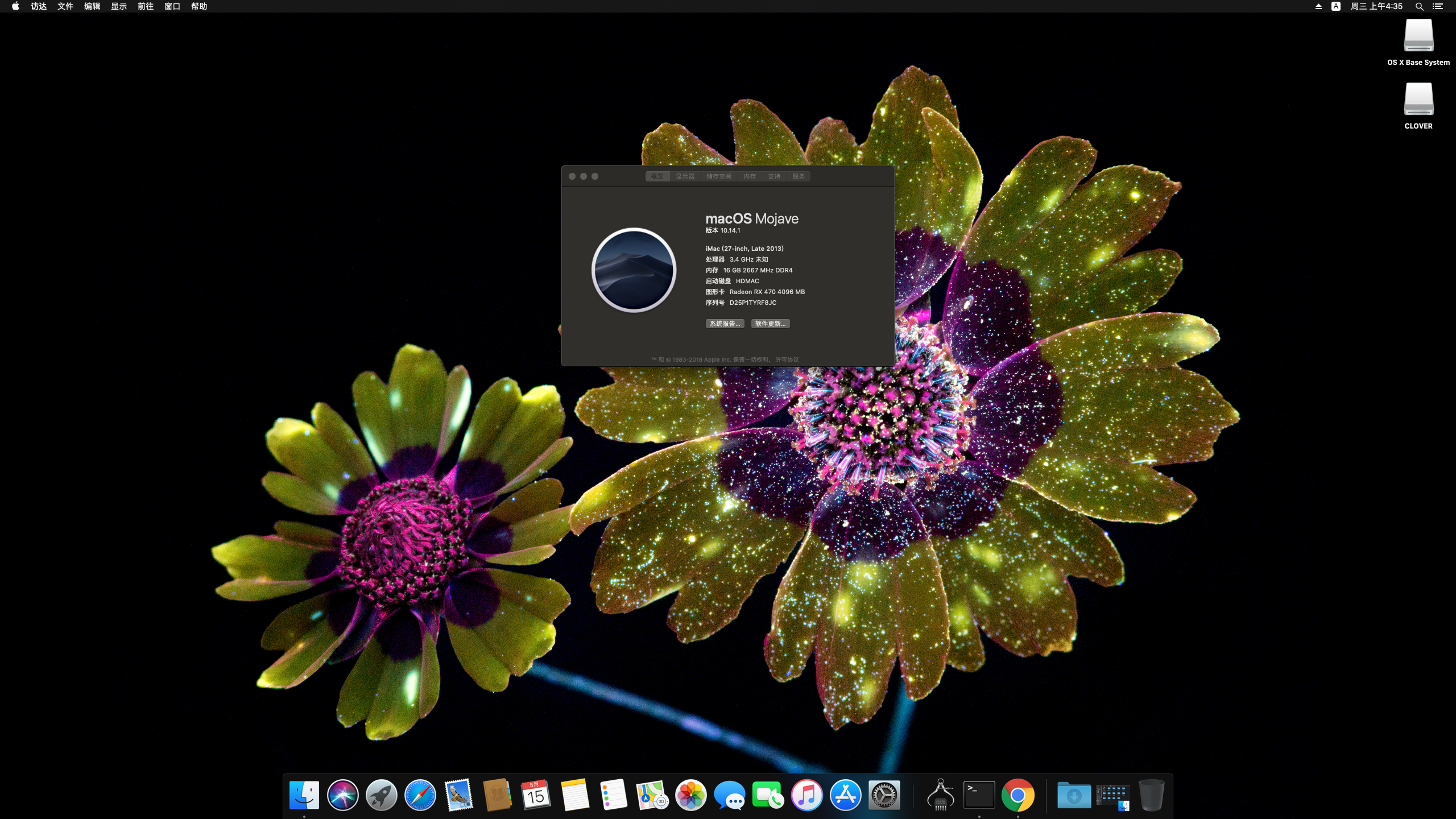This screenshot has height=819, width=1456.
Task: Click the Mojave desert logo image
Action: tap(634, 270)
